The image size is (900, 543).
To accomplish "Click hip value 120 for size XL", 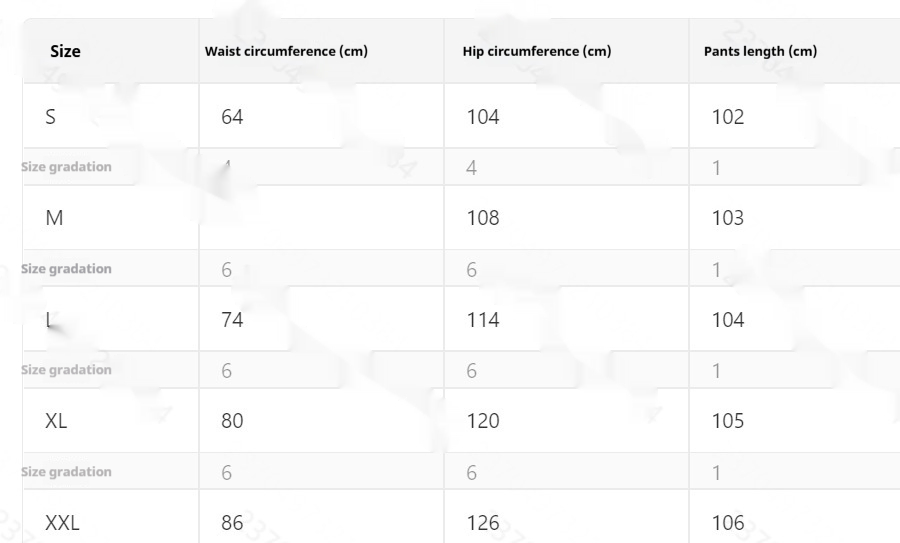I will [x=483, y=421].
